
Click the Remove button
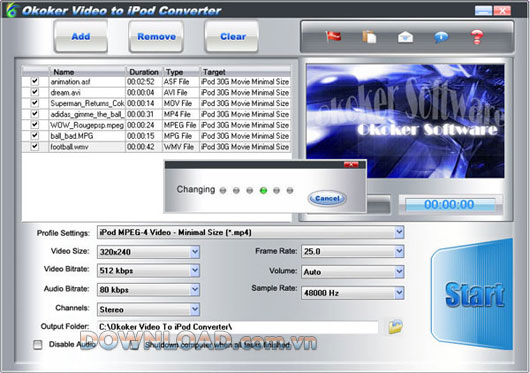coord(156,36)
